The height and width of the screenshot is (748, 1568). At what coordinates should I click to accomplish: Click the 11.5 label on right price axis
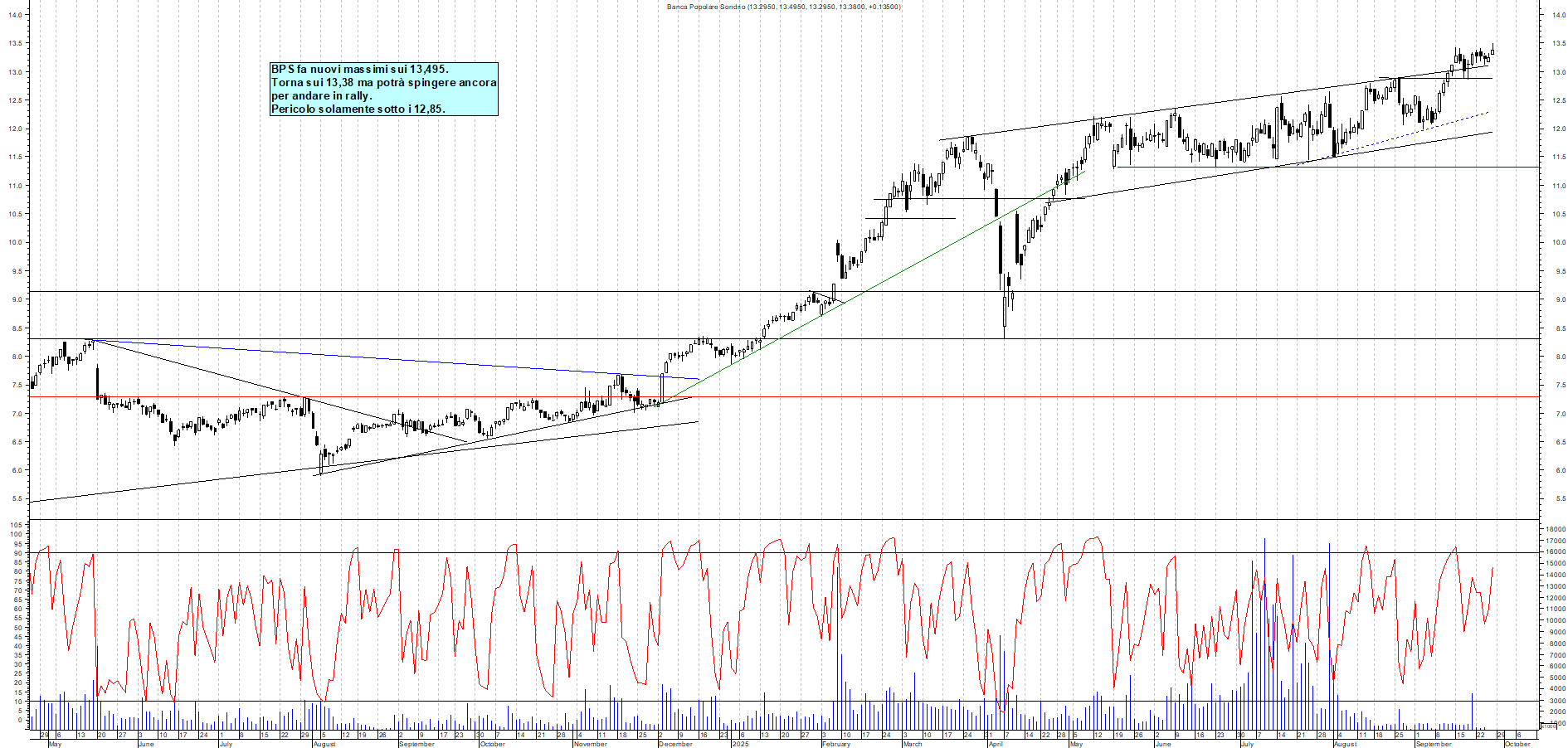point(1559,157)
